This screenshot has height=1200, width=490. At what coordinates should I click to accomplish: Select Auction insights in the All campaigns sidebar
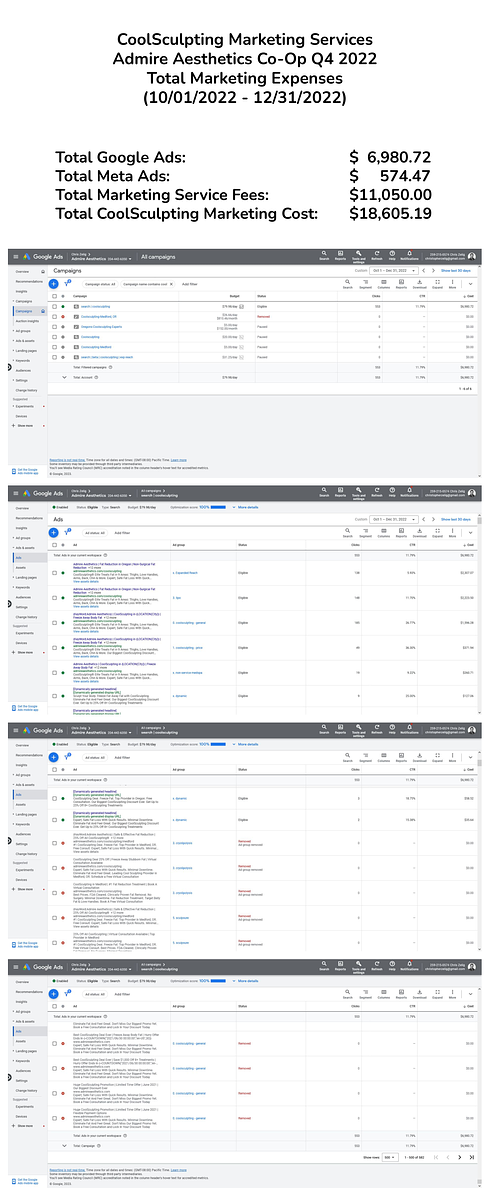27,321
